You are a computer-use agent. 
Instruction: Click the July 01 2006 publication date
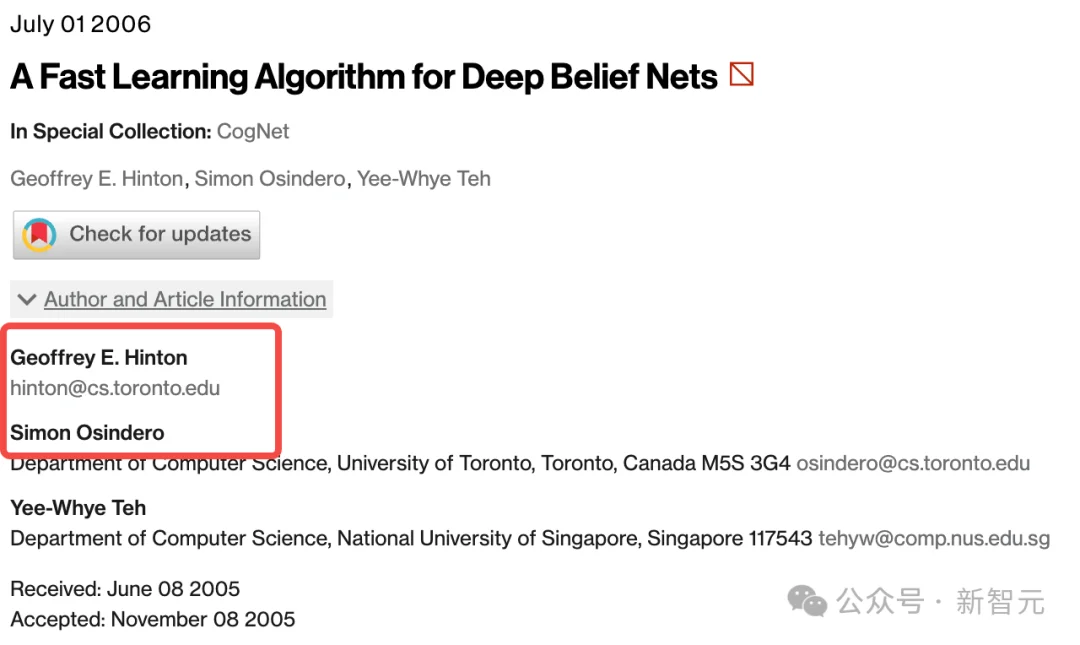click(x=80, y=24)
